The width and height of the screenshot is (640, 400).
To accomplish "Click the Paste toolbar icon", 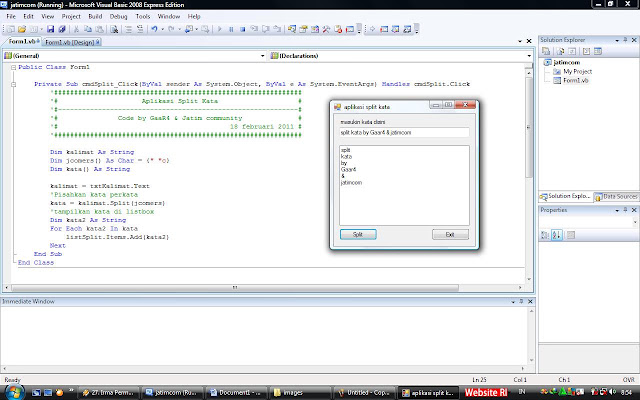I will (x=99, y=29).
